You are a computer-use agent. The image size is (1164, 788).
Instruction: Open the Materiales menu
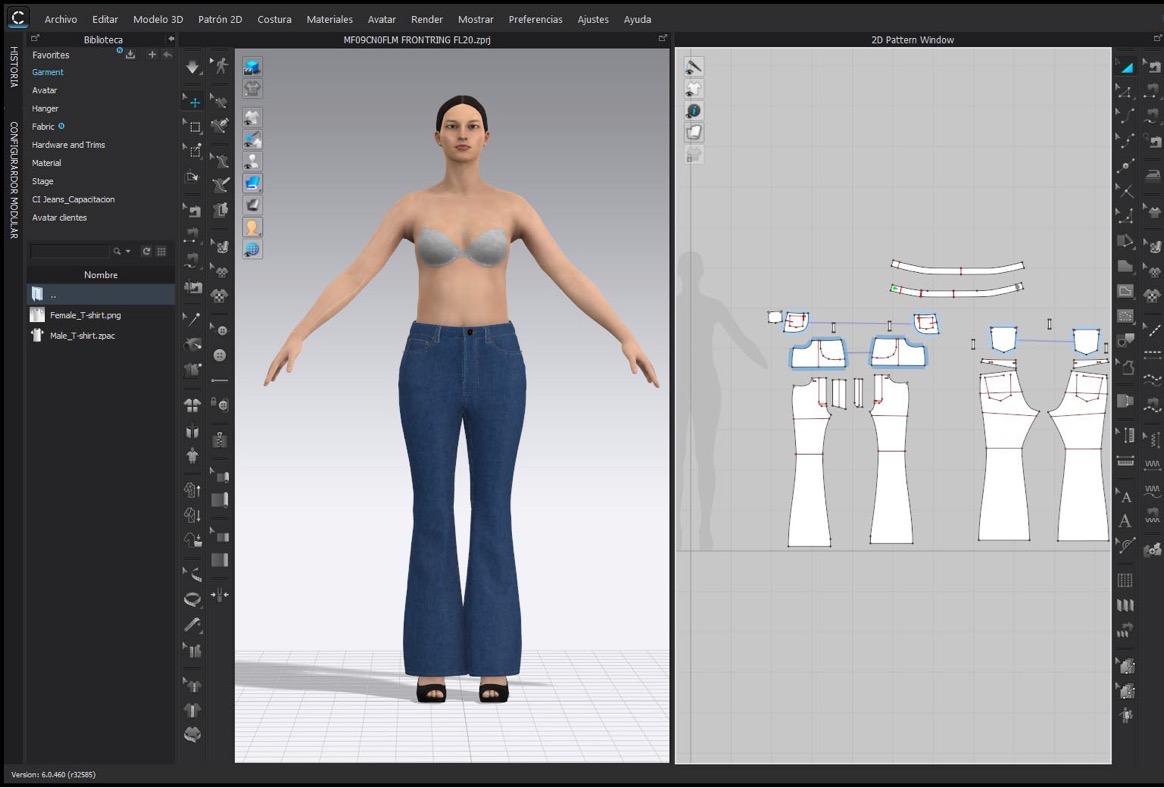(329, 19)
